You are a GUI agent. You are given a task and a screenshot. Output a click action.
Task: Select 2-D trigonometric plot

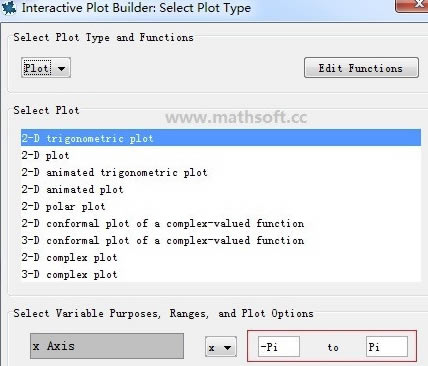click(x=221, y=138)
